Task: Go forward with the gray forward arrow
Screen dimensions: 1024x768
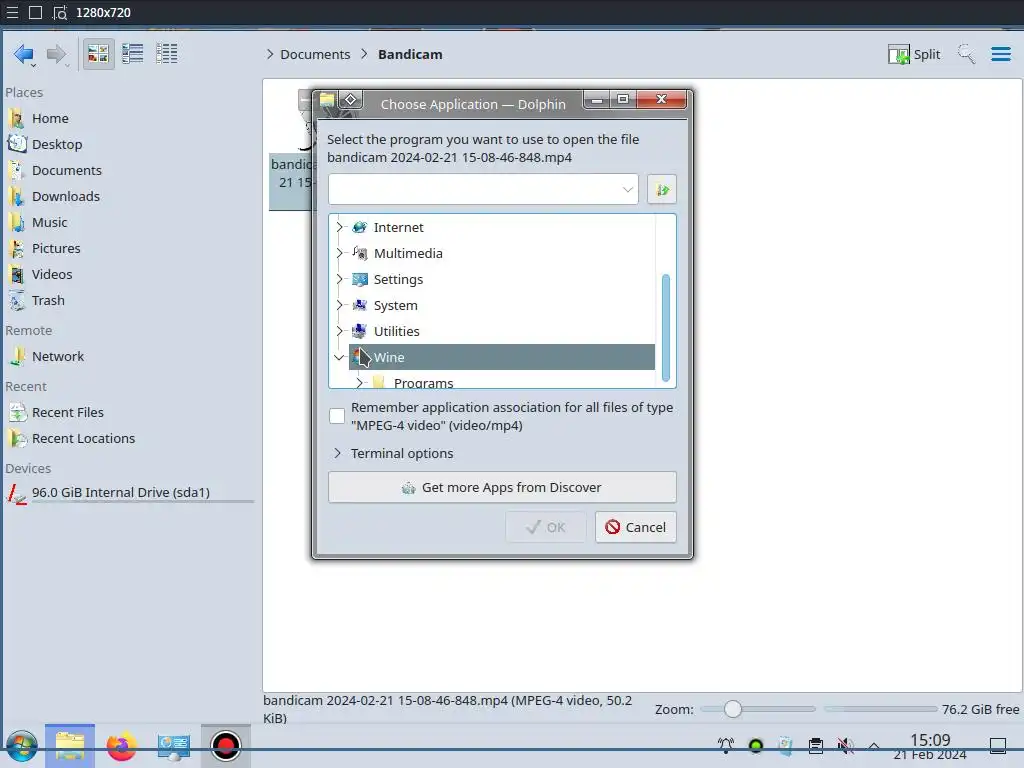Action: click(x=57, y=54)
